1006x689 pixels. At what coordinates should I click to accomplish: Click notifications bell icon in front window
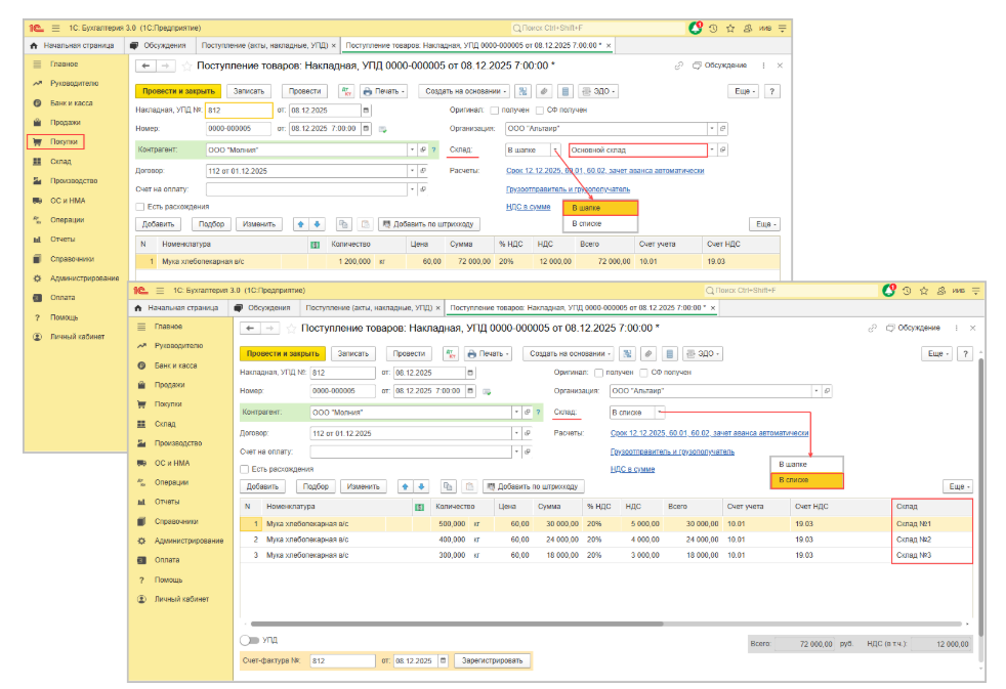(889, 291)
